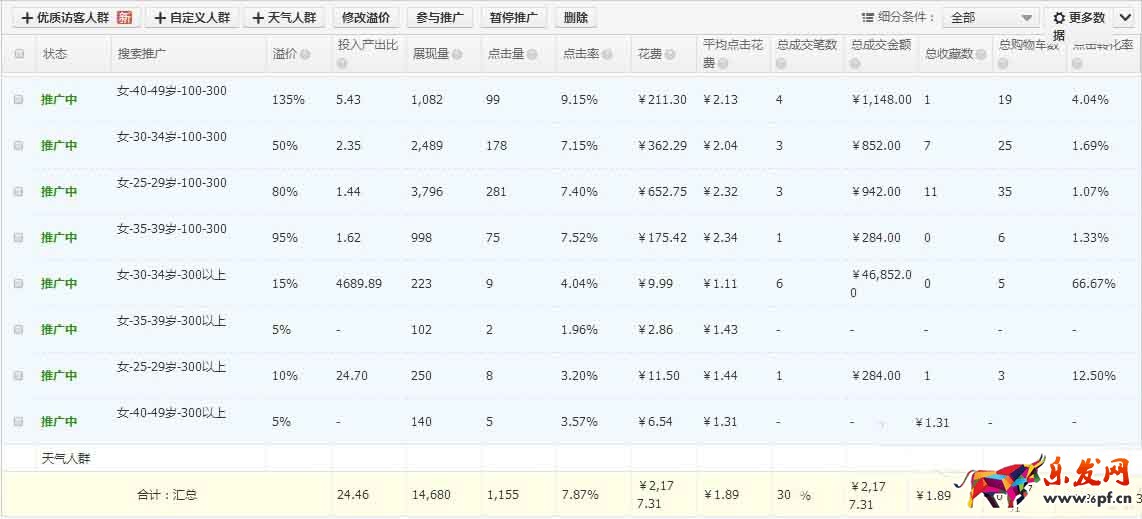Click the 1,155 total clicks value
The height and width of the screenshot is (519, 1142).
(x=503, y=495)
